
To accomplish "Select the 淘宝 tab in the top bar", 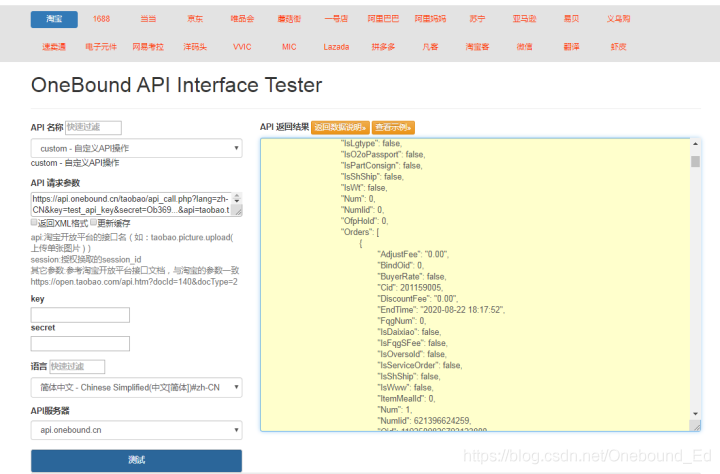I will tap(54, 19).
